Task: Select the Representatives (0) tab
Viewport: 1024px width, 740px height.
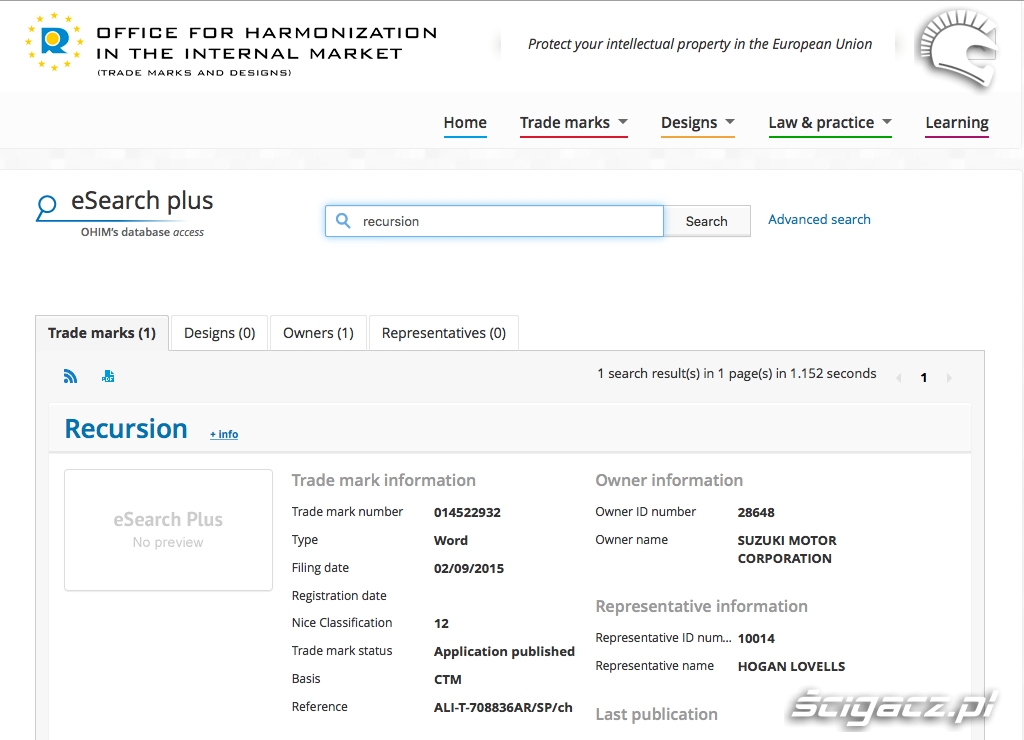Action: click(443, 333)
